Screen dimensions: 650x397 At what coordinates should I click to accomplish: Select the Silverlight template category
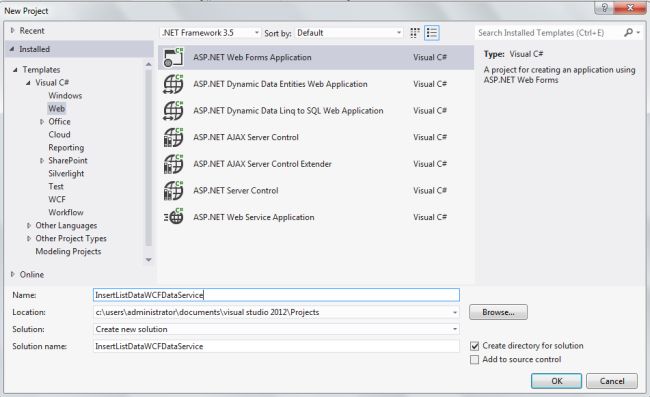click(66, 174)
